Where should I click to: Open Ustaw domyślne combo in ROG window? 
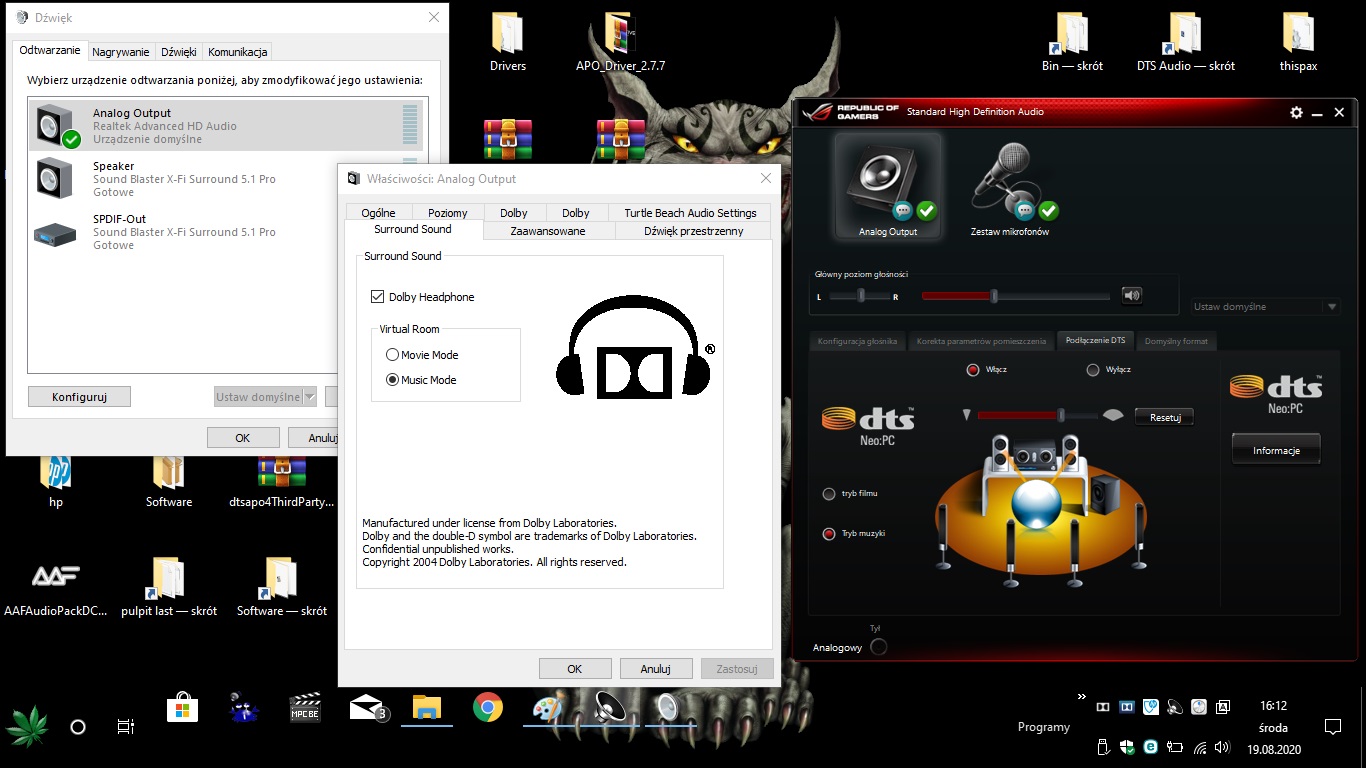(1266, 307)
